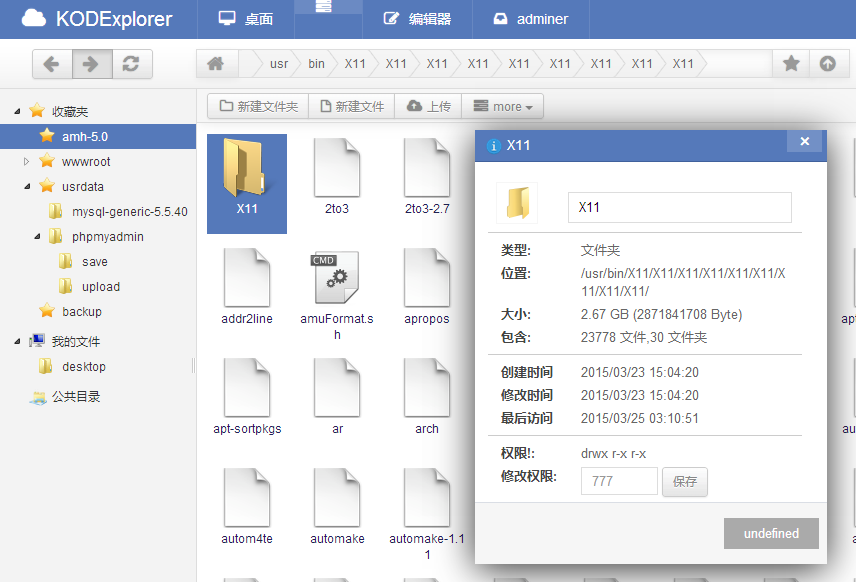Viewport: 856px width, 582px height.
Task: Collapse the usrdata tree node
Action: pyautogui.click(x=27, y=187)
